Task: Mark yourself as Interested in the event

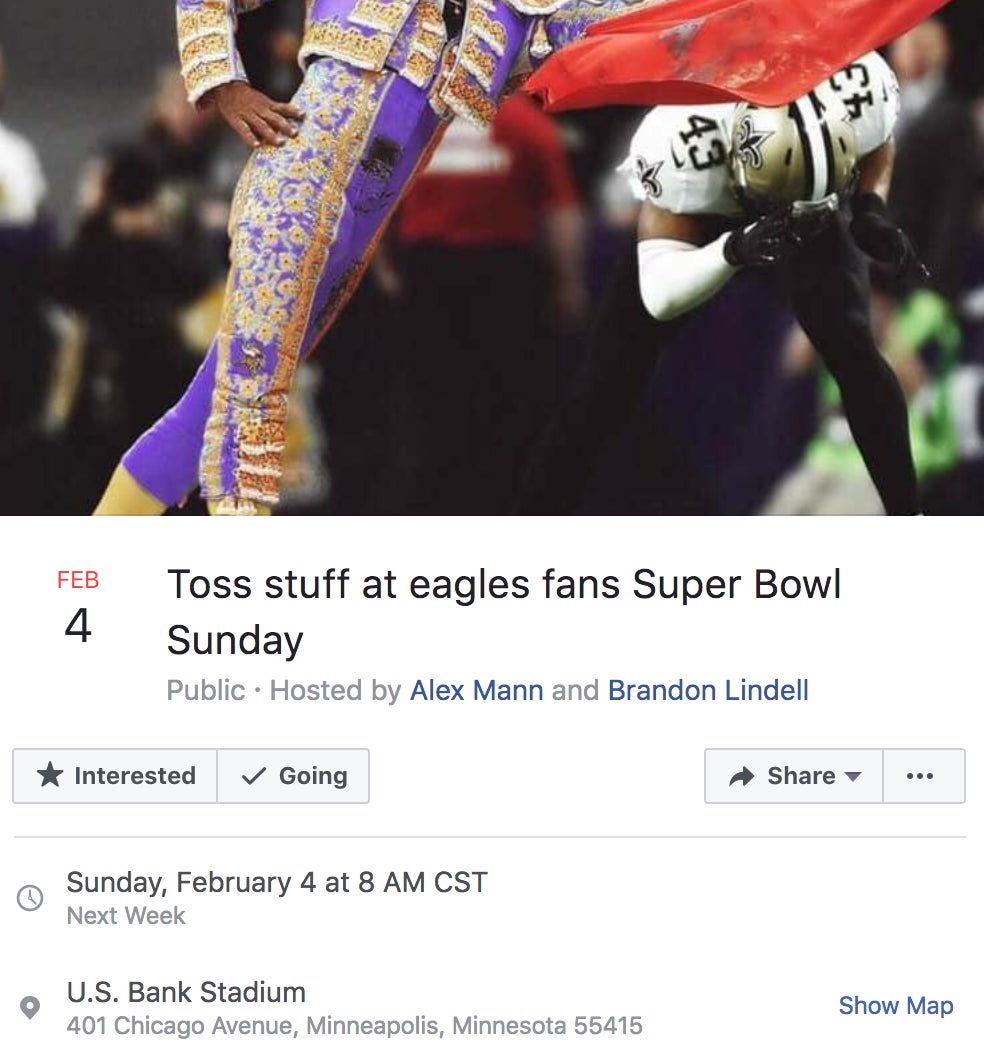Action: [x=115, y=776]
